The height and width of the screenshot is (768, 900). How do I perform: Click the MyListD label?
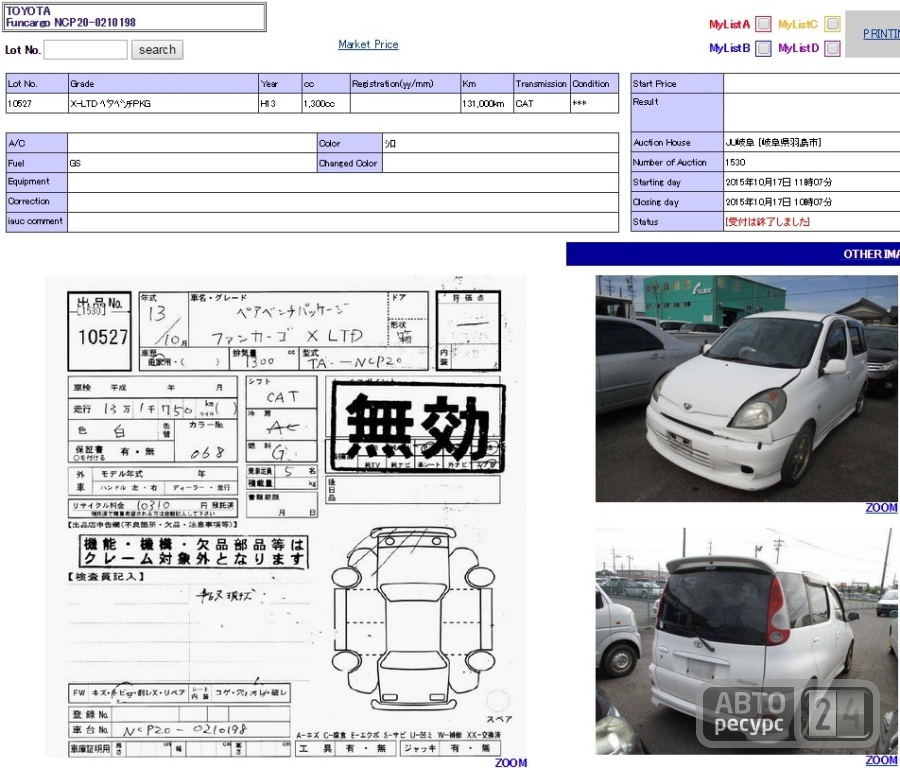click(x=798, y=48)
